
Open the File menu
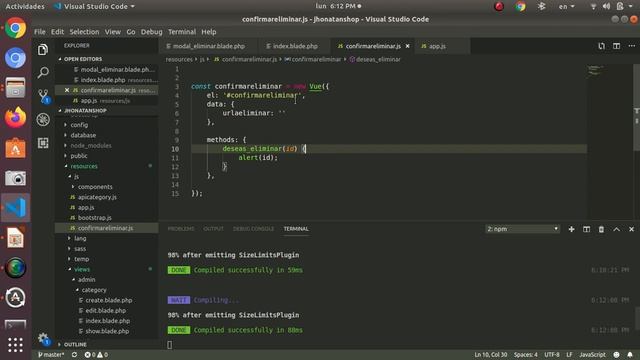coord(40,32)
